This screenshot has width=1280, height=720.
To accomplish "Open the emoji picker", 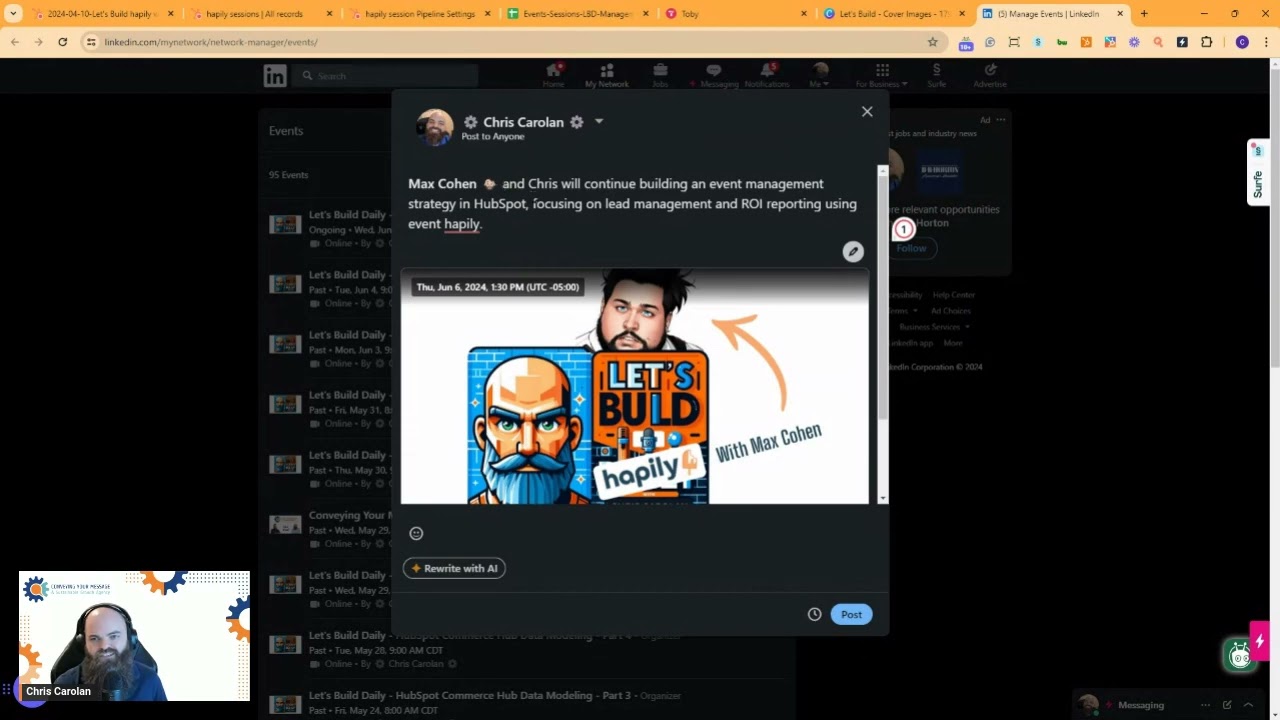I will pos(416,533).
